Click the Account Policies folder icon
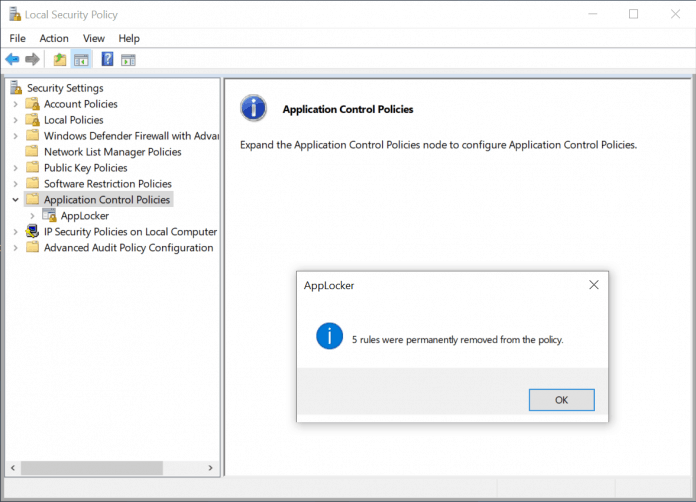Image resolution: width=696 pixels, height=502 pixels. (x=32, y=104)
